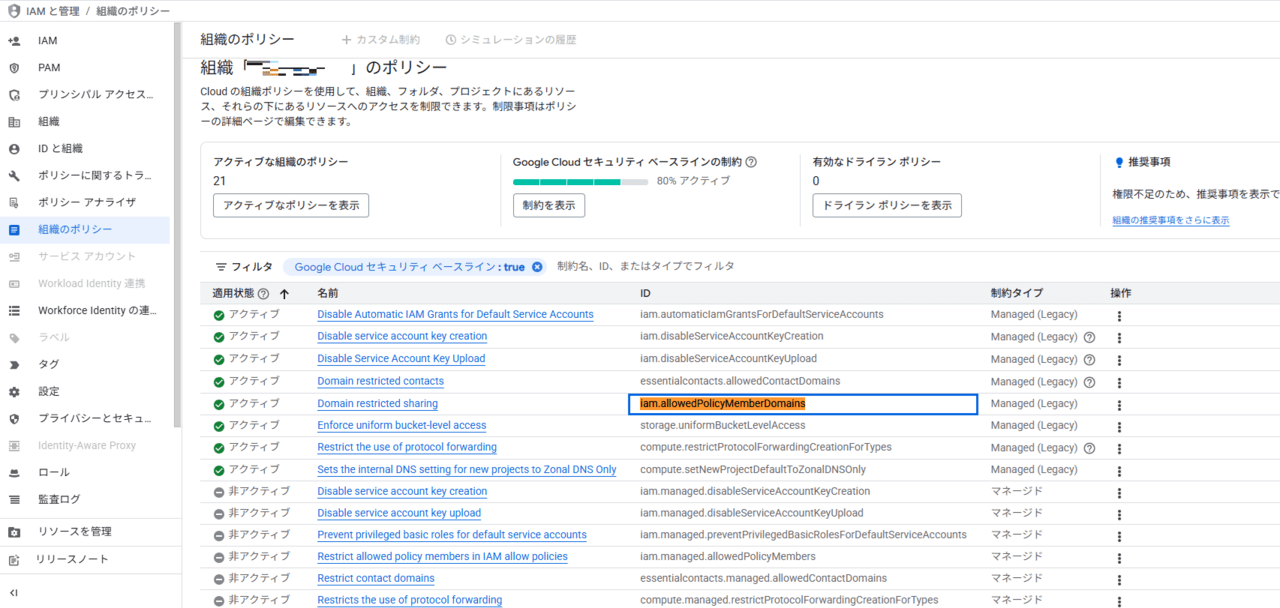
Task: Click the IAM person-add icon
Action: tap(14, 41)
